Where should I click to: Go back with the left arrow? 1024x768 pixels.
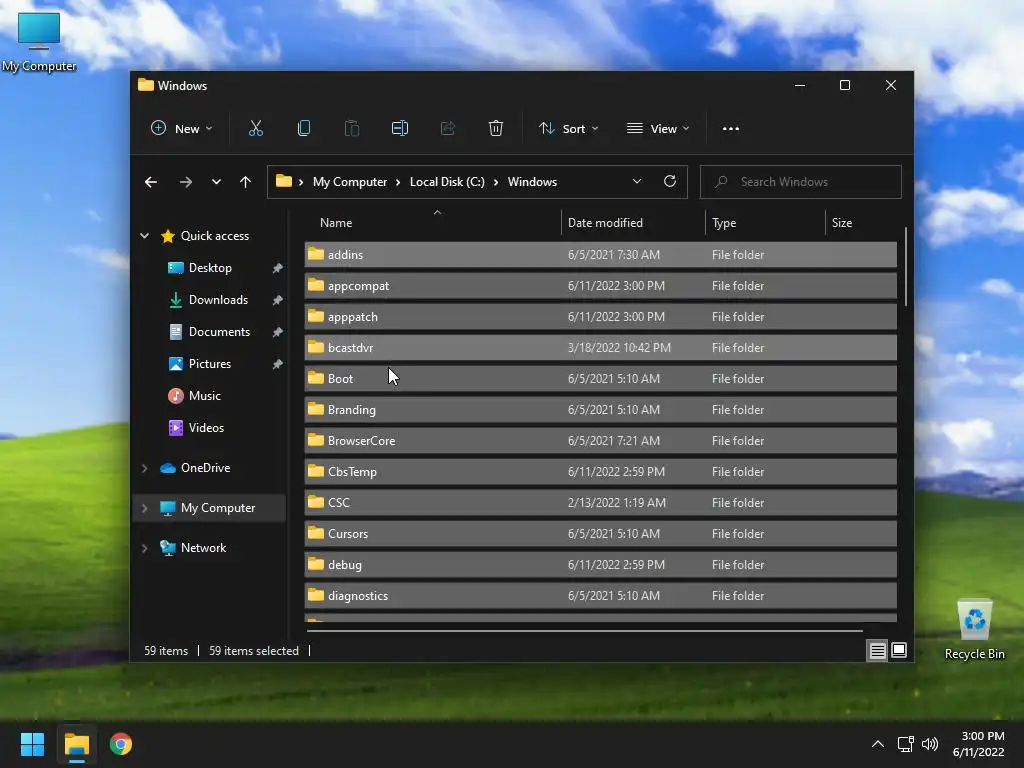(x=151, y=182)
